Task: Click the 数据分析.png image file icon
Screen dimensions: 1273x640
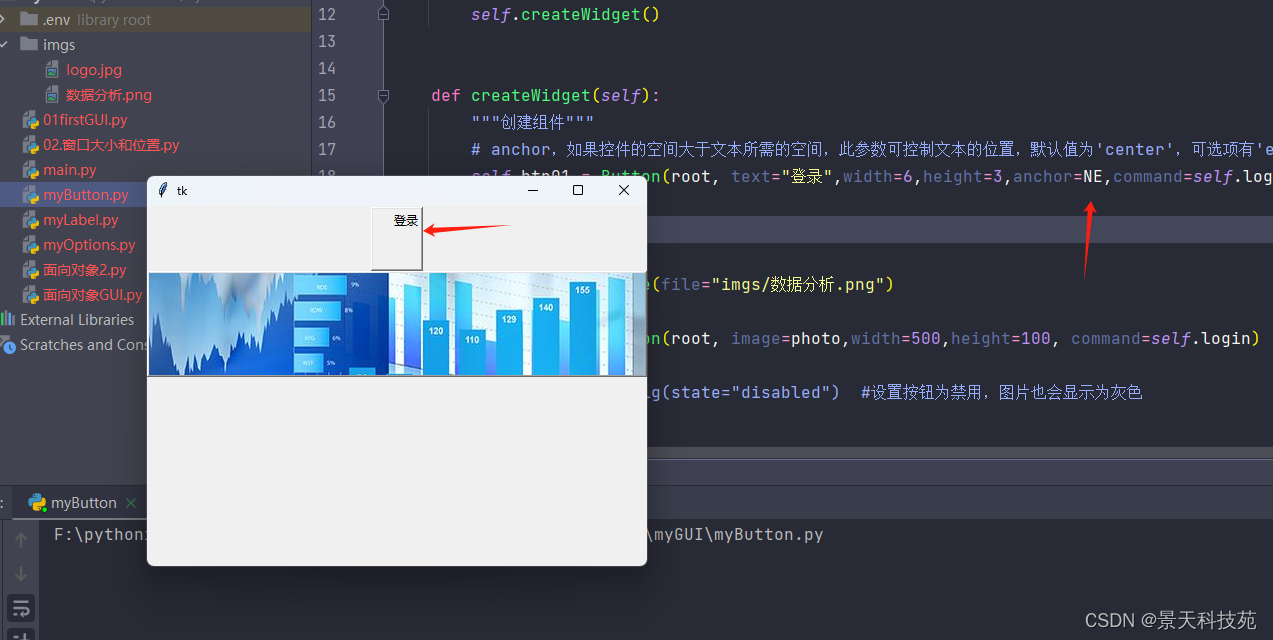Action: pyautogui.click(x=53, y=95)
